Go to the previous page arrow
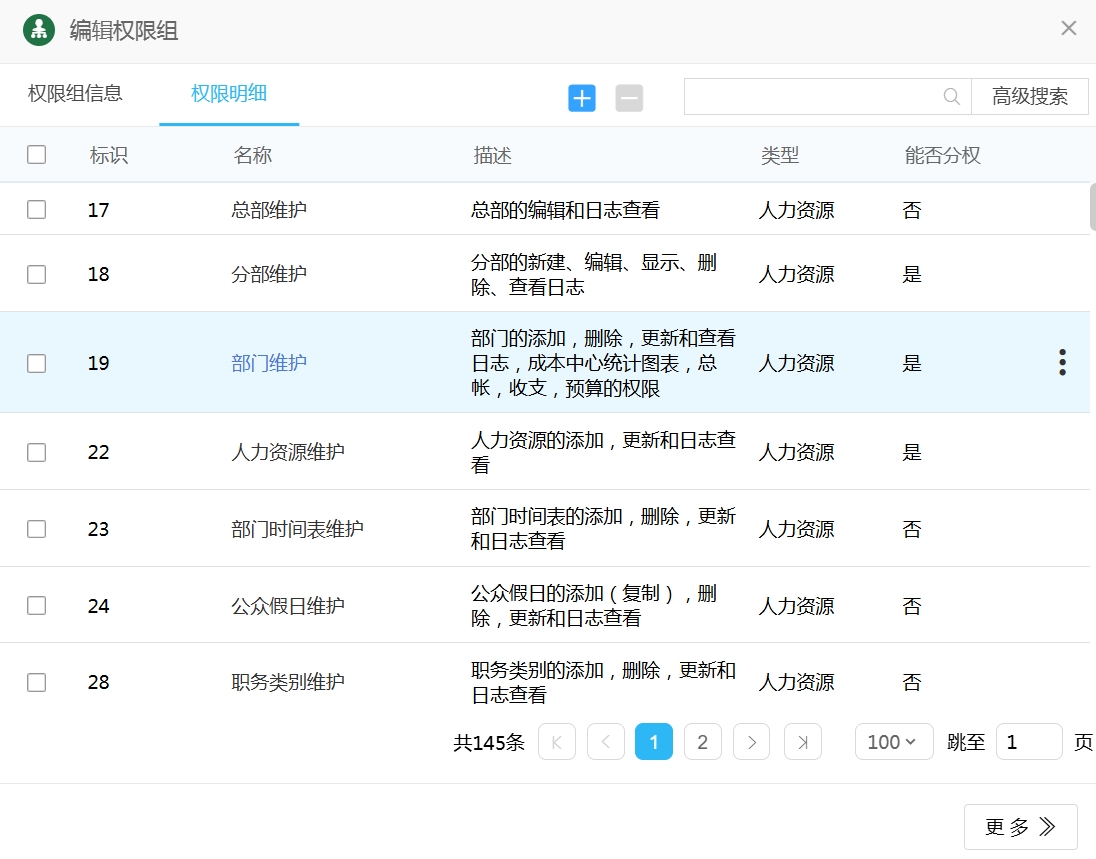Image resolution: width=1096 pixels, height=859 pixels. 606,742
